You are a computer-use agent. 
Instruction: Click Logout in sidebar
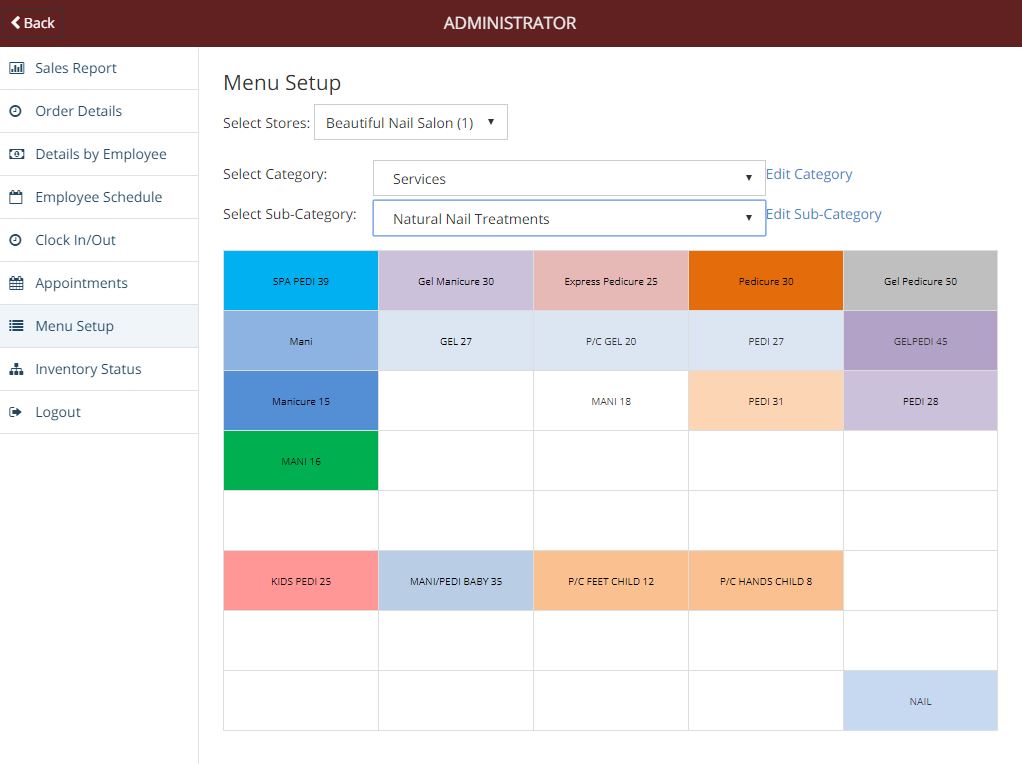(99, 412)
